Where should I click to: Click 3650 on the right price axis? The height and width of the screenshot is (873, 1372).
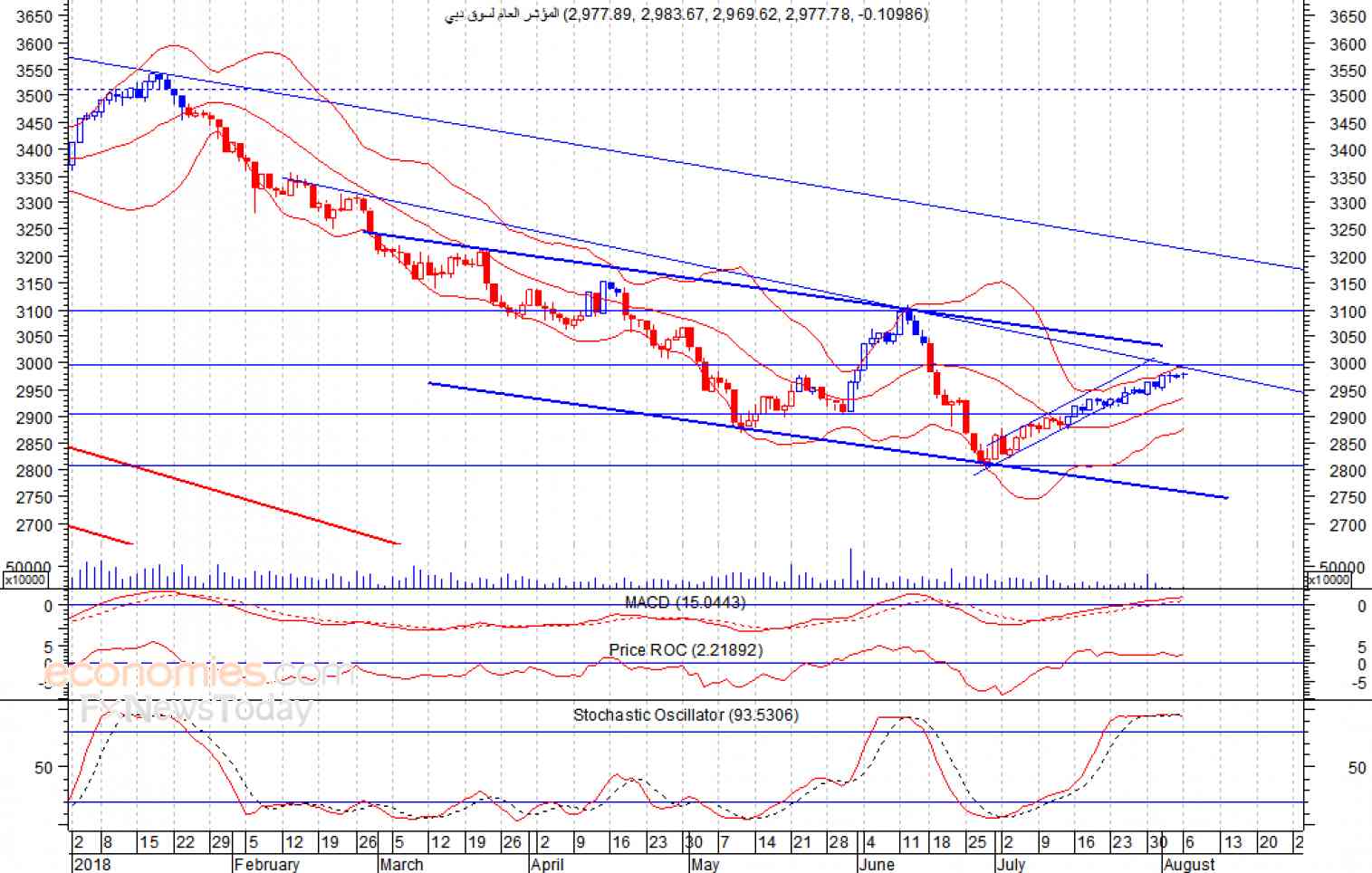tap(1348, 17)
